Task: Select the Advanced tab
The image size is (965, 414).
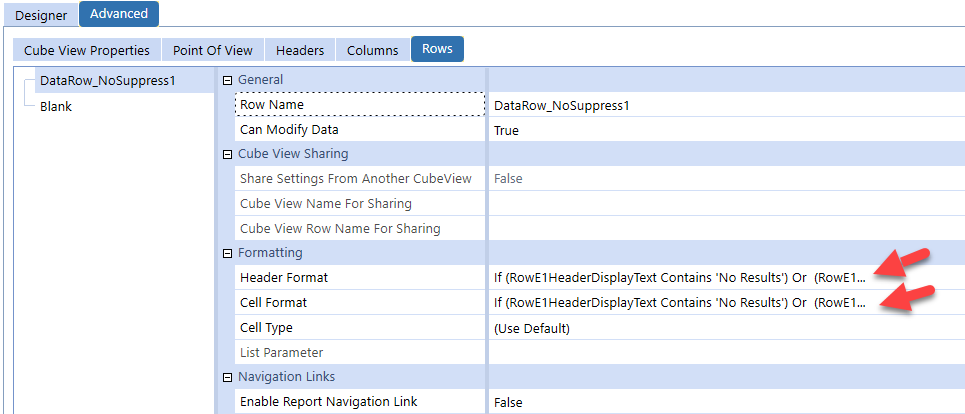Action: point(118,14)
